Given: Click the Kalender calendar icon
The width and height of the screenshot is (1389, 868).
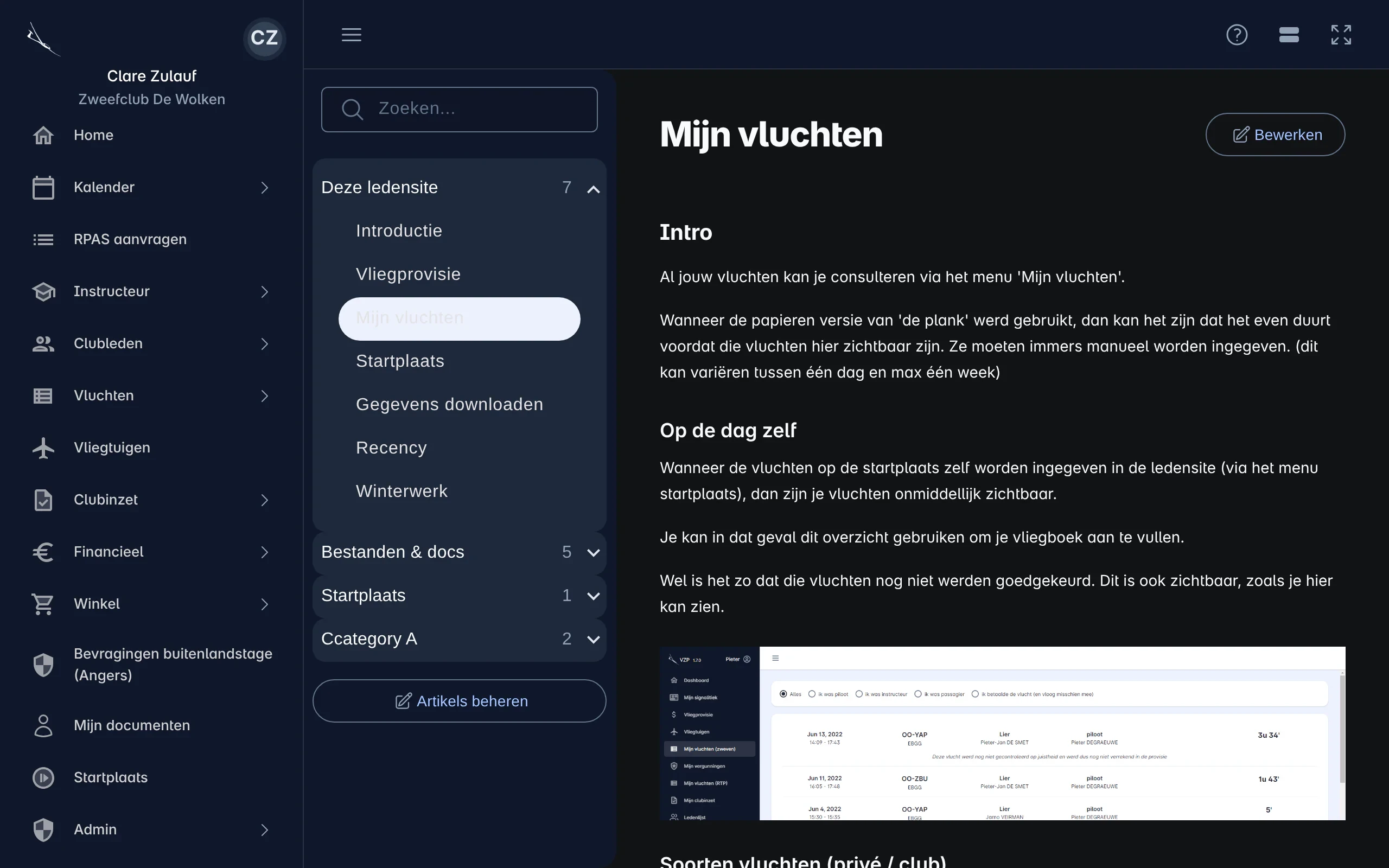Looking at the screenshot, I should coord(43,187).
